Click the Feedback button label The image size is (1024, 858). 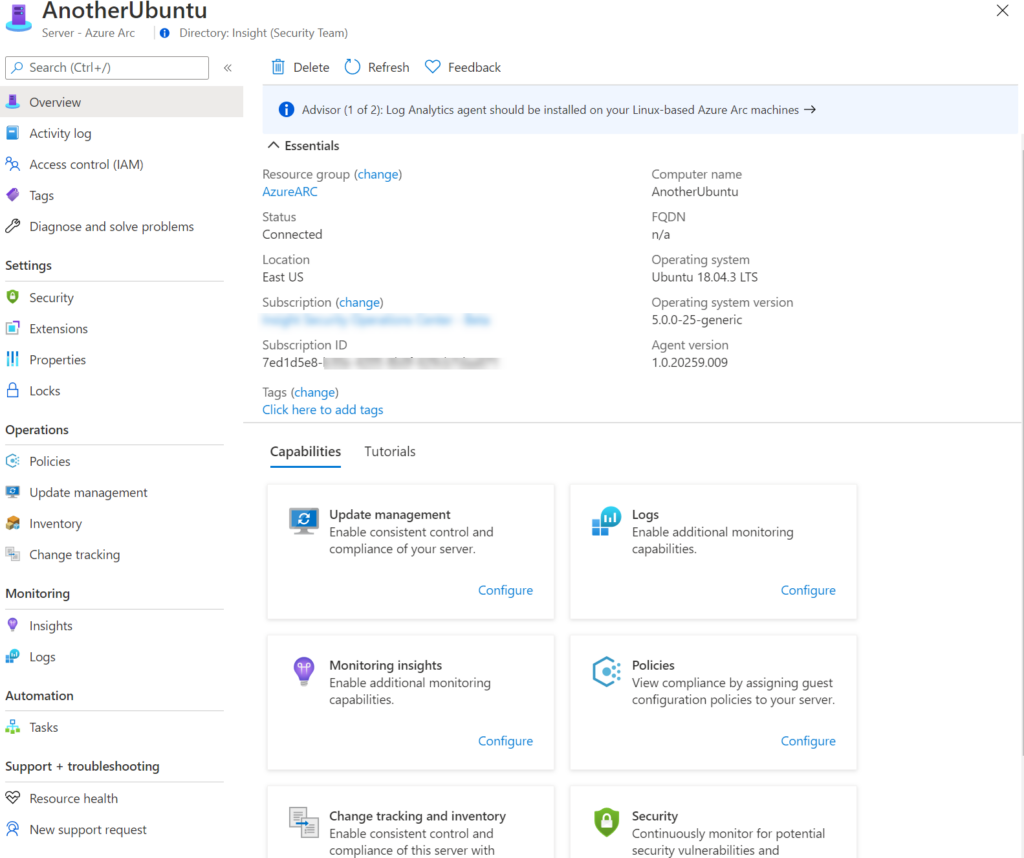pos(474,67)
